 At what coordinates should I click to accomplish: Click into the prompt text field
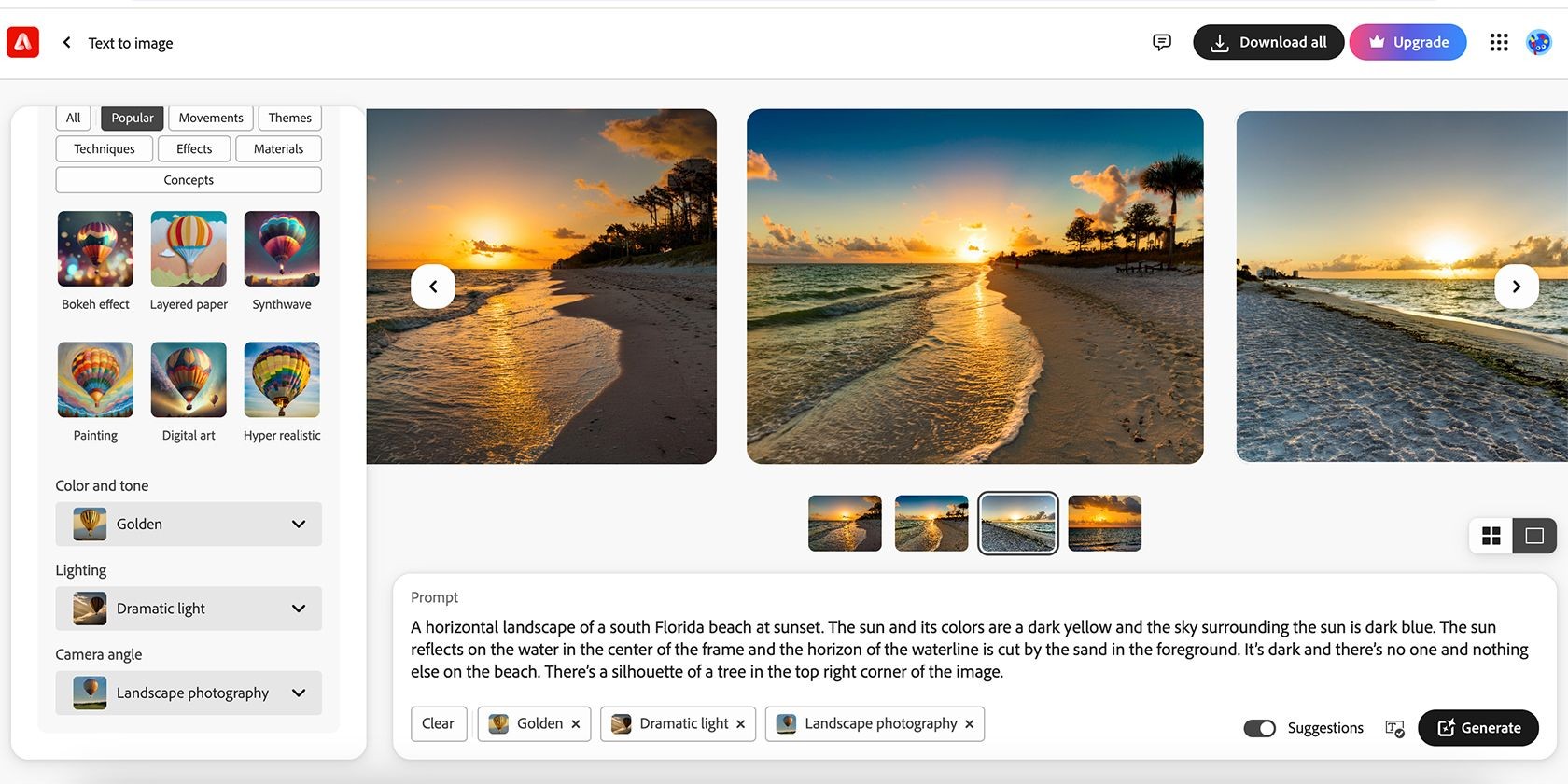[971, 649]
